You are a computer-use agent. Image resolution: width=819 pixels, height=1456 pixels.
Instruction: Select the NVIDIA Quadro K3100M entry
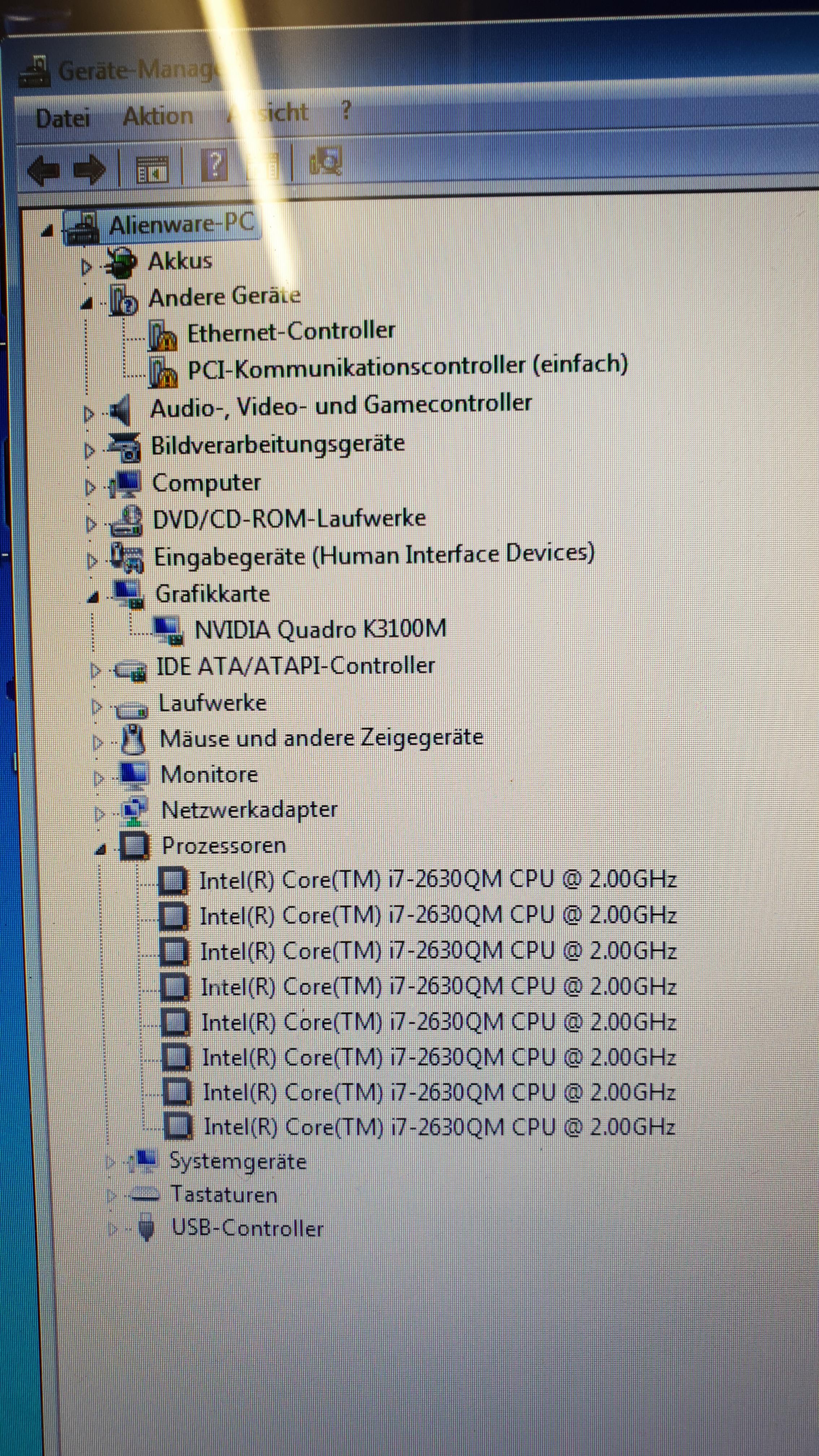320,630
